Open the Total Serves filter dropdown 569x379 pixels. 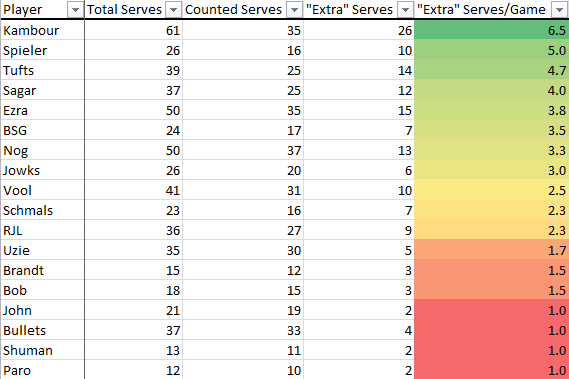click(x=173, y=10)
